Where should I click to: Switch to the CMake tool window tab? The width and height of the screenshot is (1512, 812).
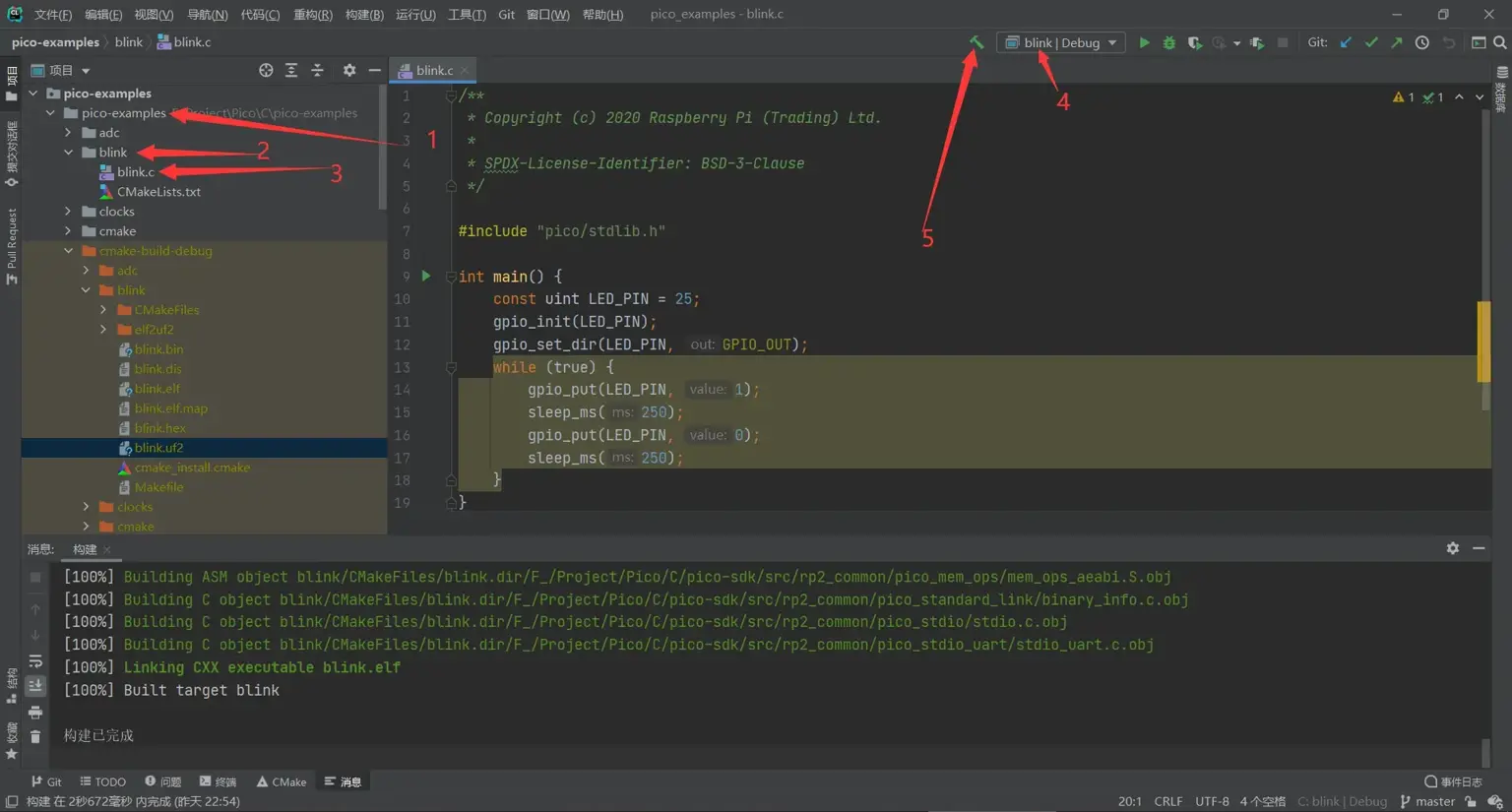point(282,781)
